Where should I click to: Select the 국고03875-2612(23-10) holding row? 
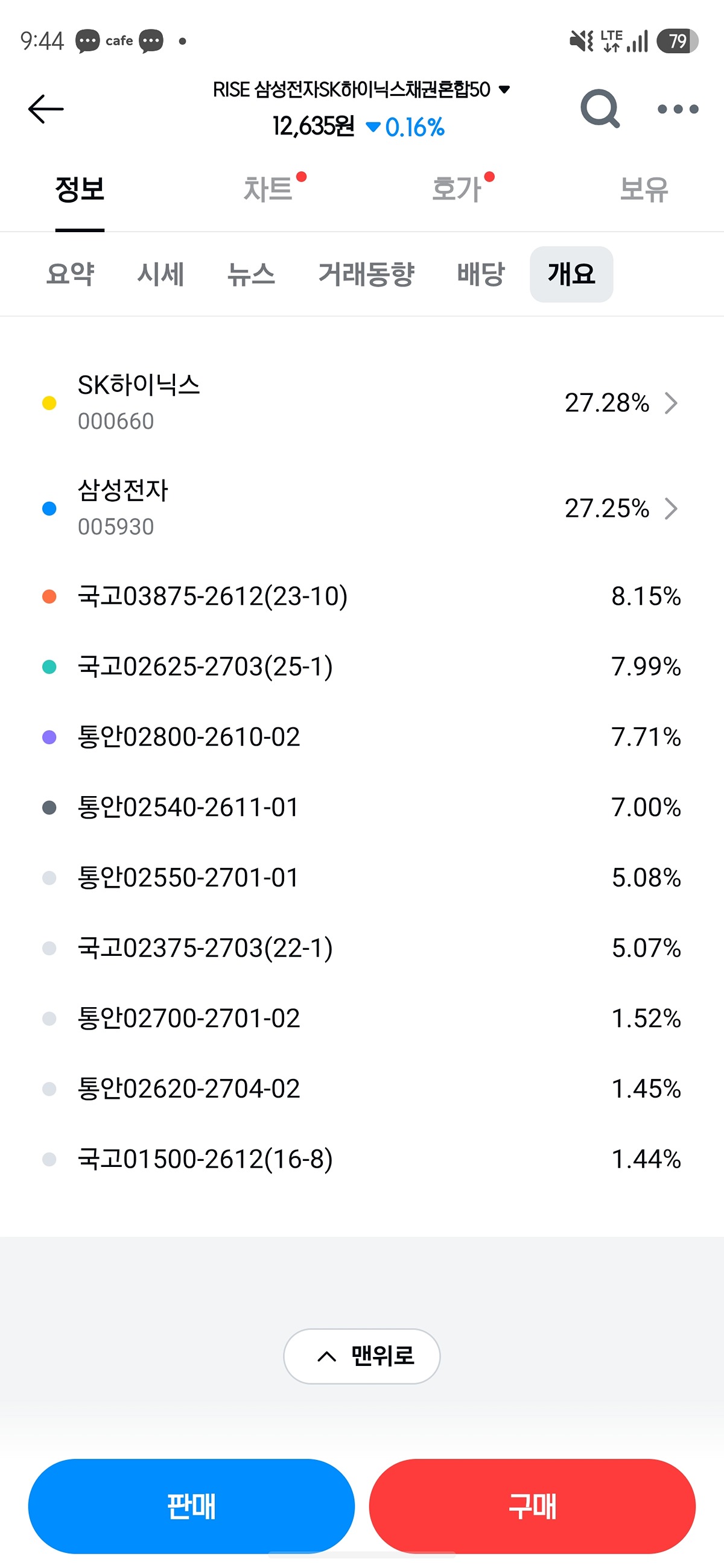coord(361,596)
